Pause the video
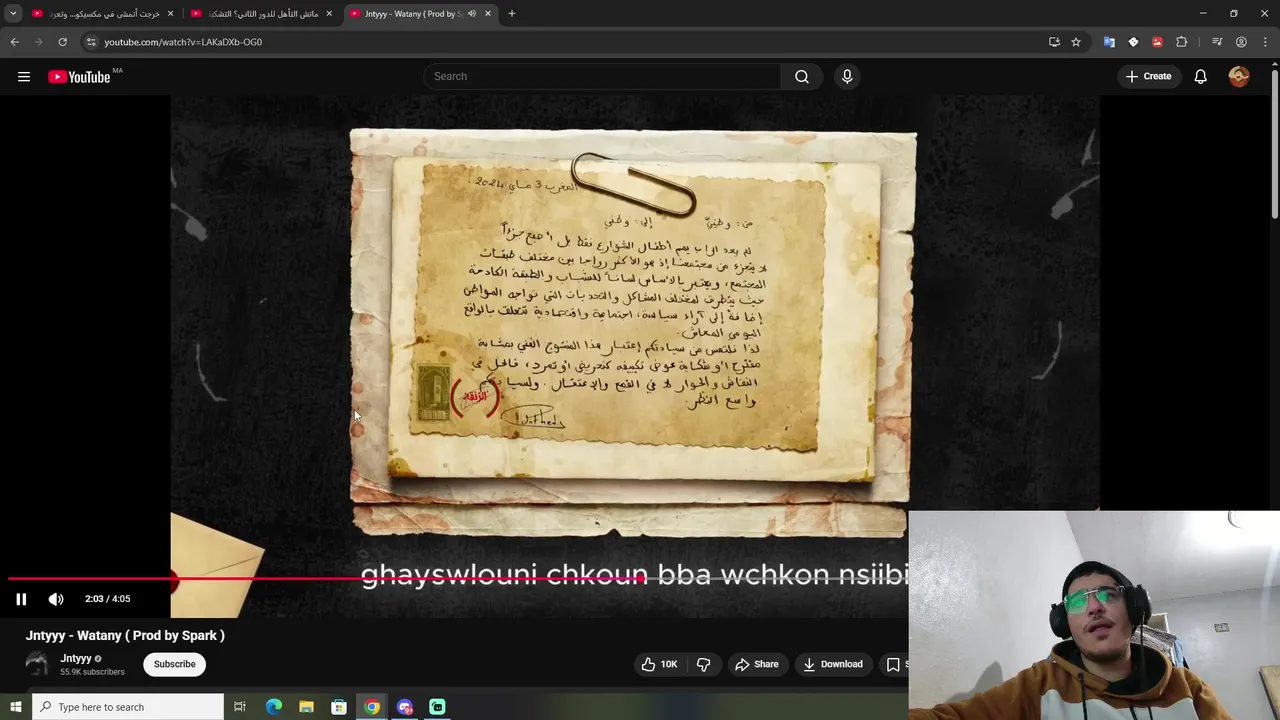The width and height of the screenshot is (1280, 720). pyautogui.click(x=21, y=599)
